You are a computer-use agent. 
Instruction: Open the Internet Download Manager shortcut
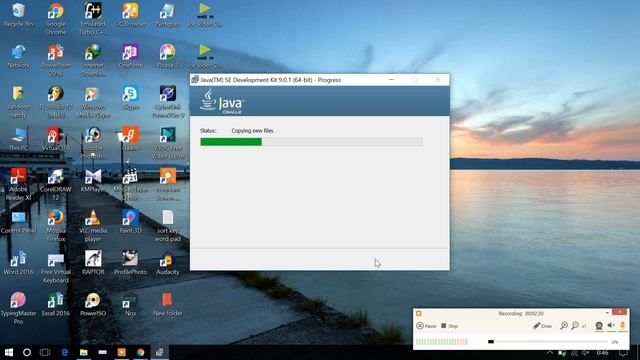tap(93, 60)
